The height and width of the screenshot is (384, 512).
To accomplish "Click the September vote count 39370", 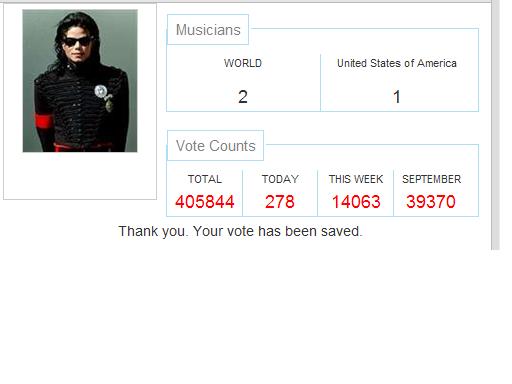I will pos(431,202).
